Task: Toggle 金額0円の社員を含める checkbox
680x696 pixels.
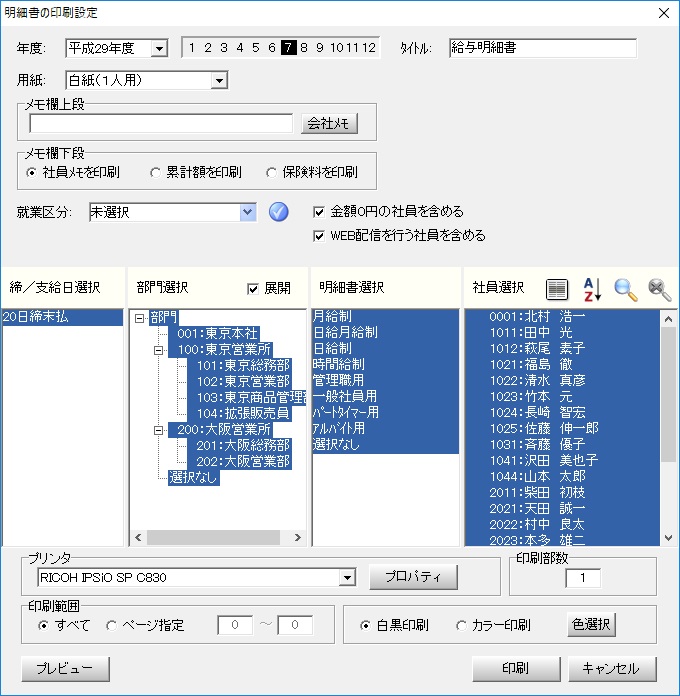Action: 319,212
